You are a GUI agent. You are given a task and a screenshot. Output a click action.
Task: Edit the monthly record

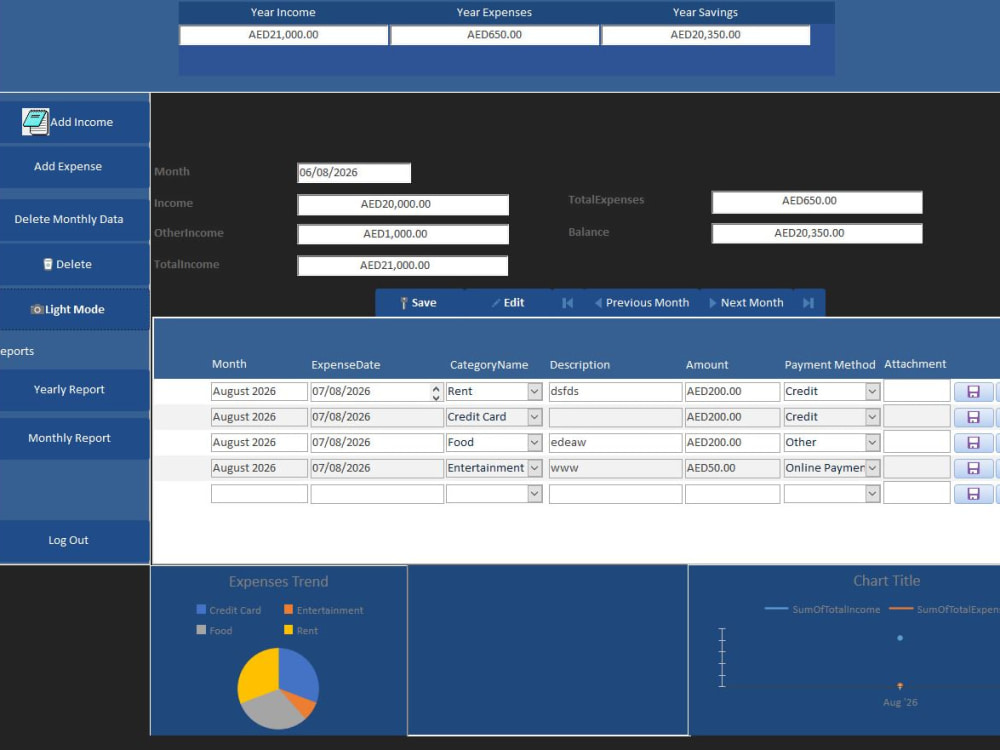point(508,303)
